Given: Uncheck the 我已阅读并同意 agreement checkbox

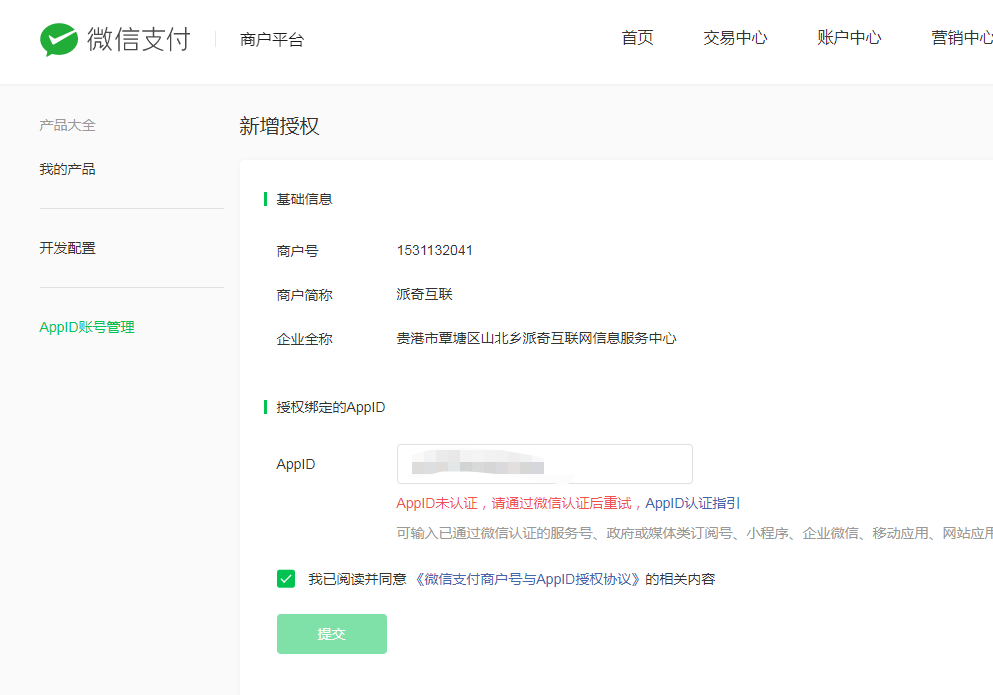Looking at the screenshot, I should 286,578.
